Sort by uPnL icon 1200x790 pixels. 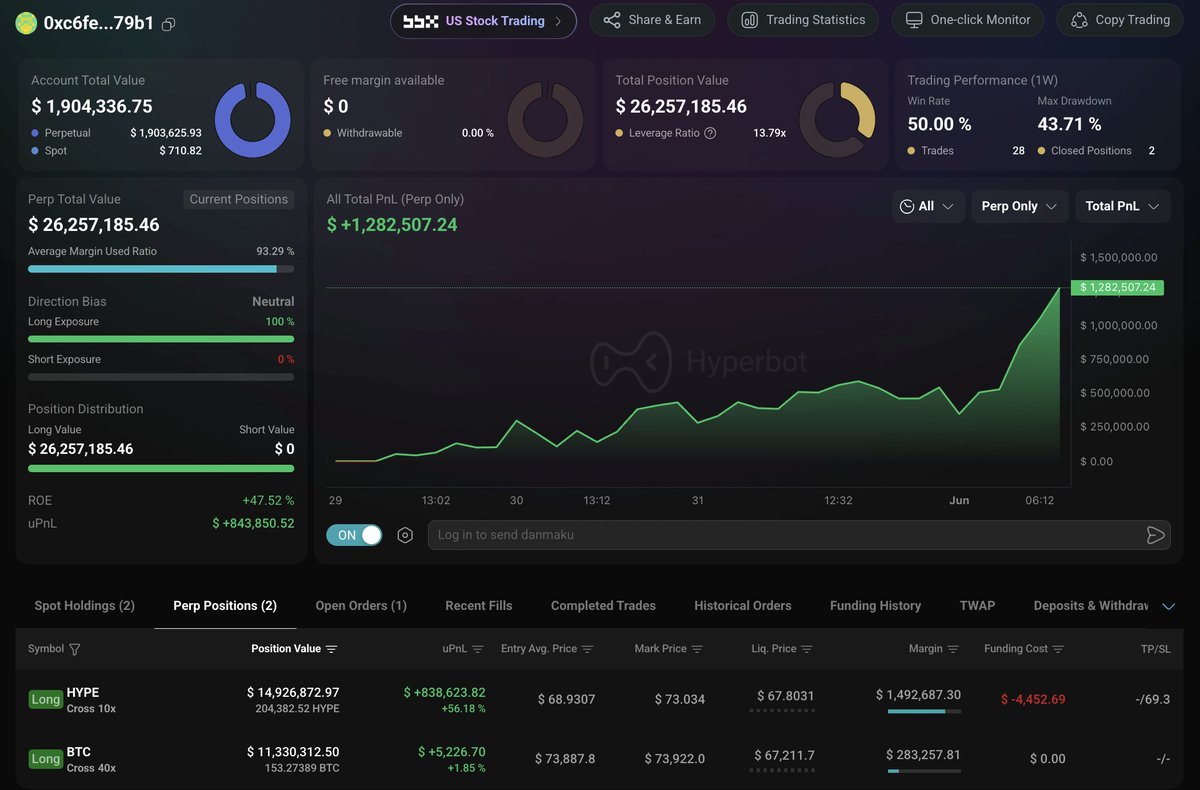[478, 649]
